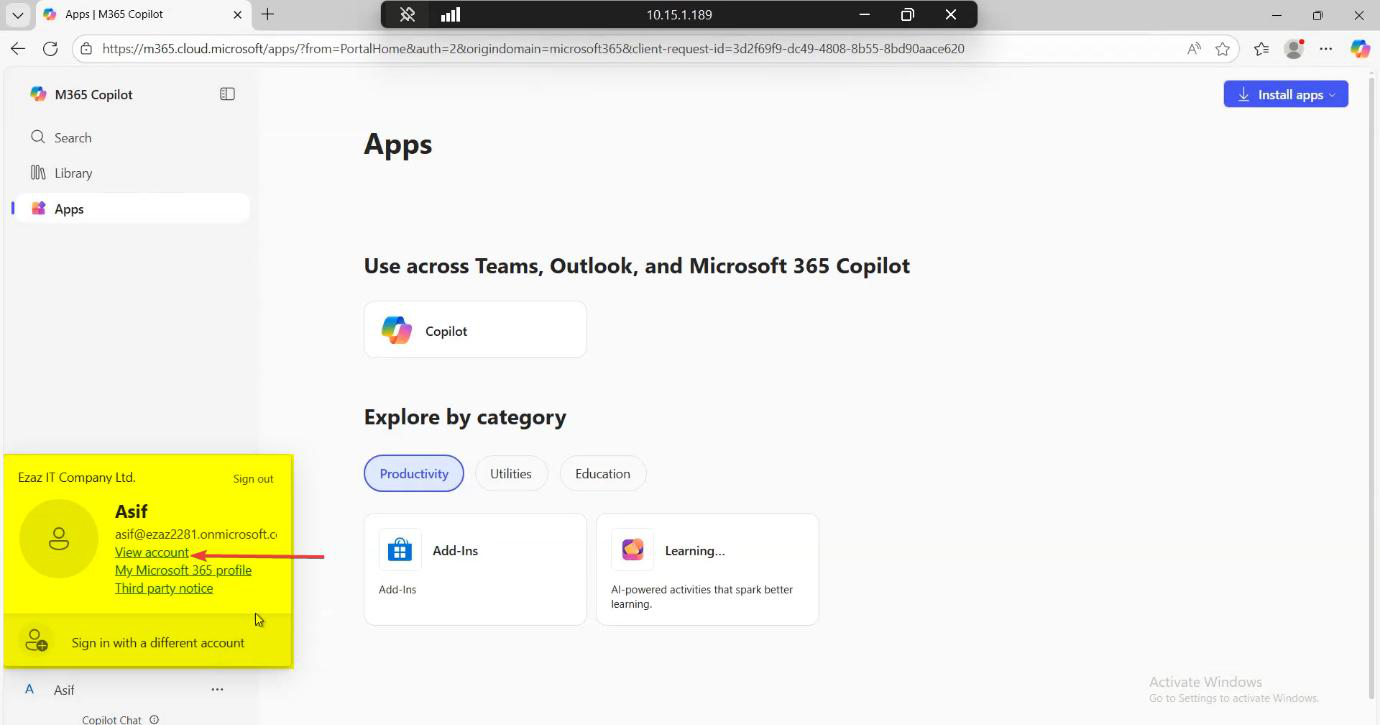Click Sign out in the account popup

(x=253, y=479)
